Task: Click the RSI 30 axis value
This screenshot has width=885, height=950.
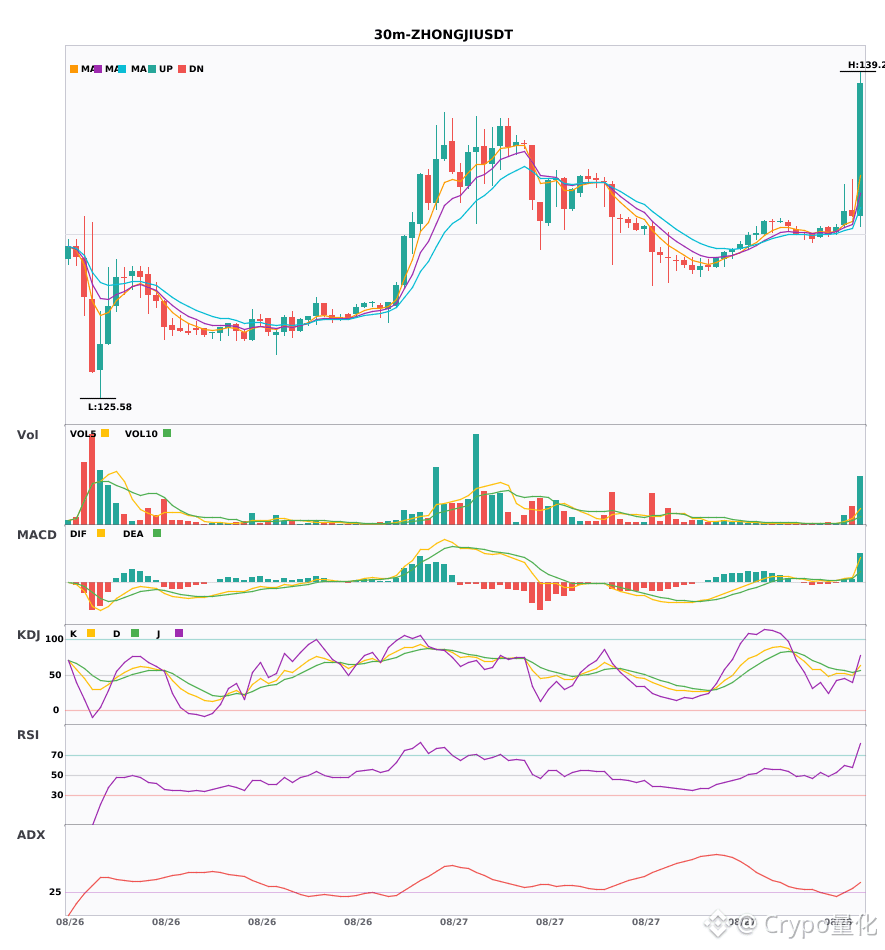Action: click(57, 795)
